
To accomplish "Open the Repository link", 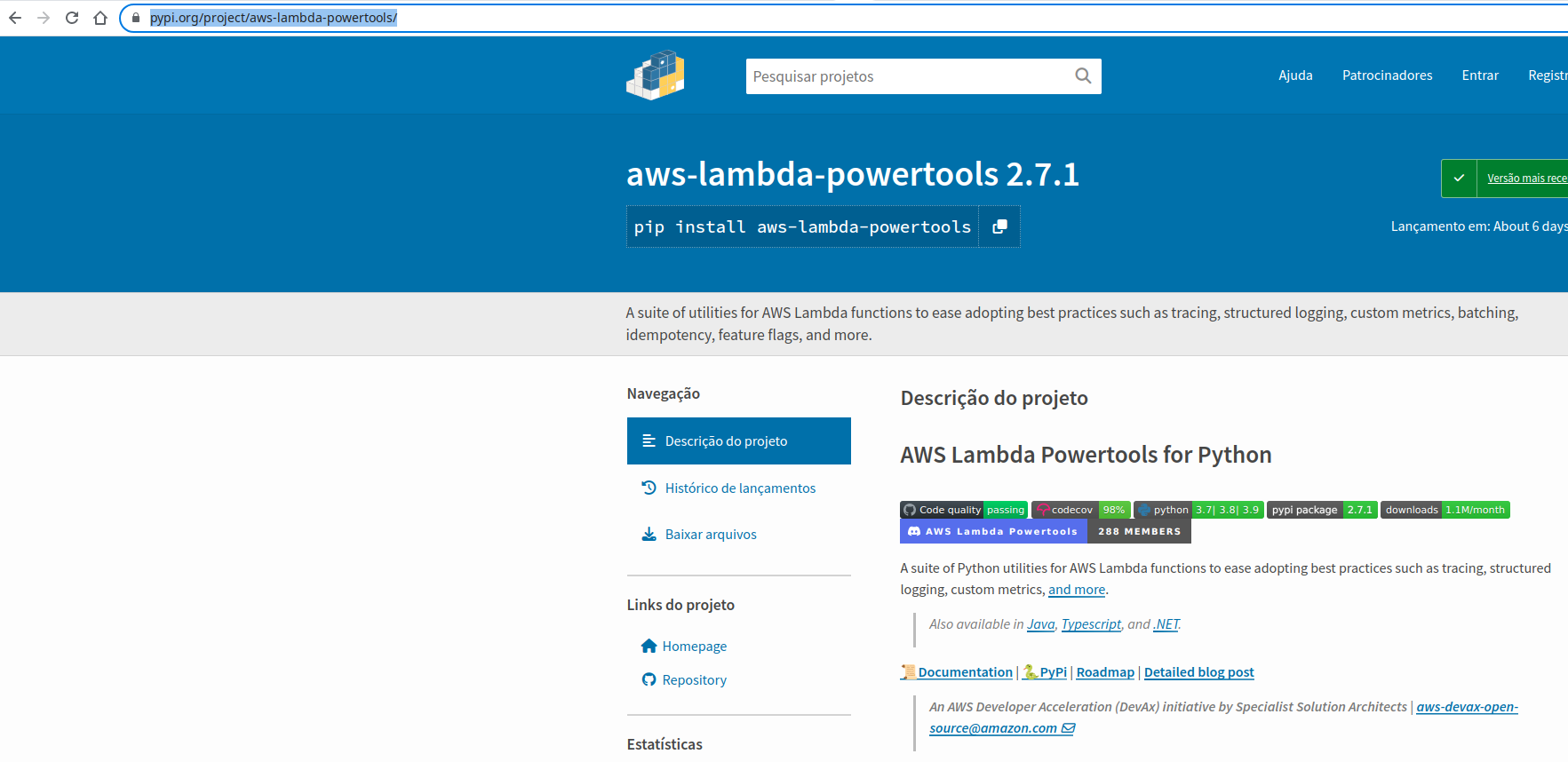I will (x=694, y=680).
